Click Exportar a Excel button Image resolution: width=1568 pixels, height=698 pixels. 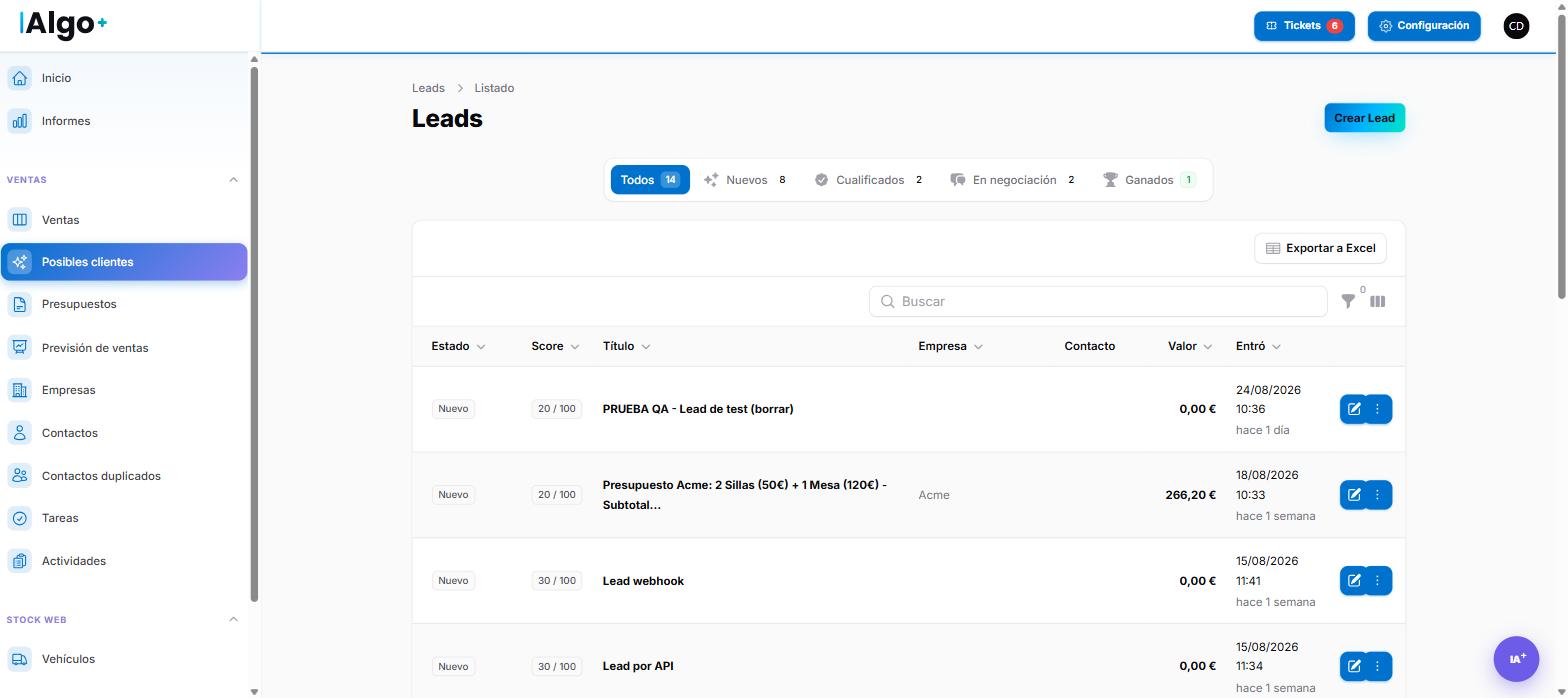point(1320,248)
